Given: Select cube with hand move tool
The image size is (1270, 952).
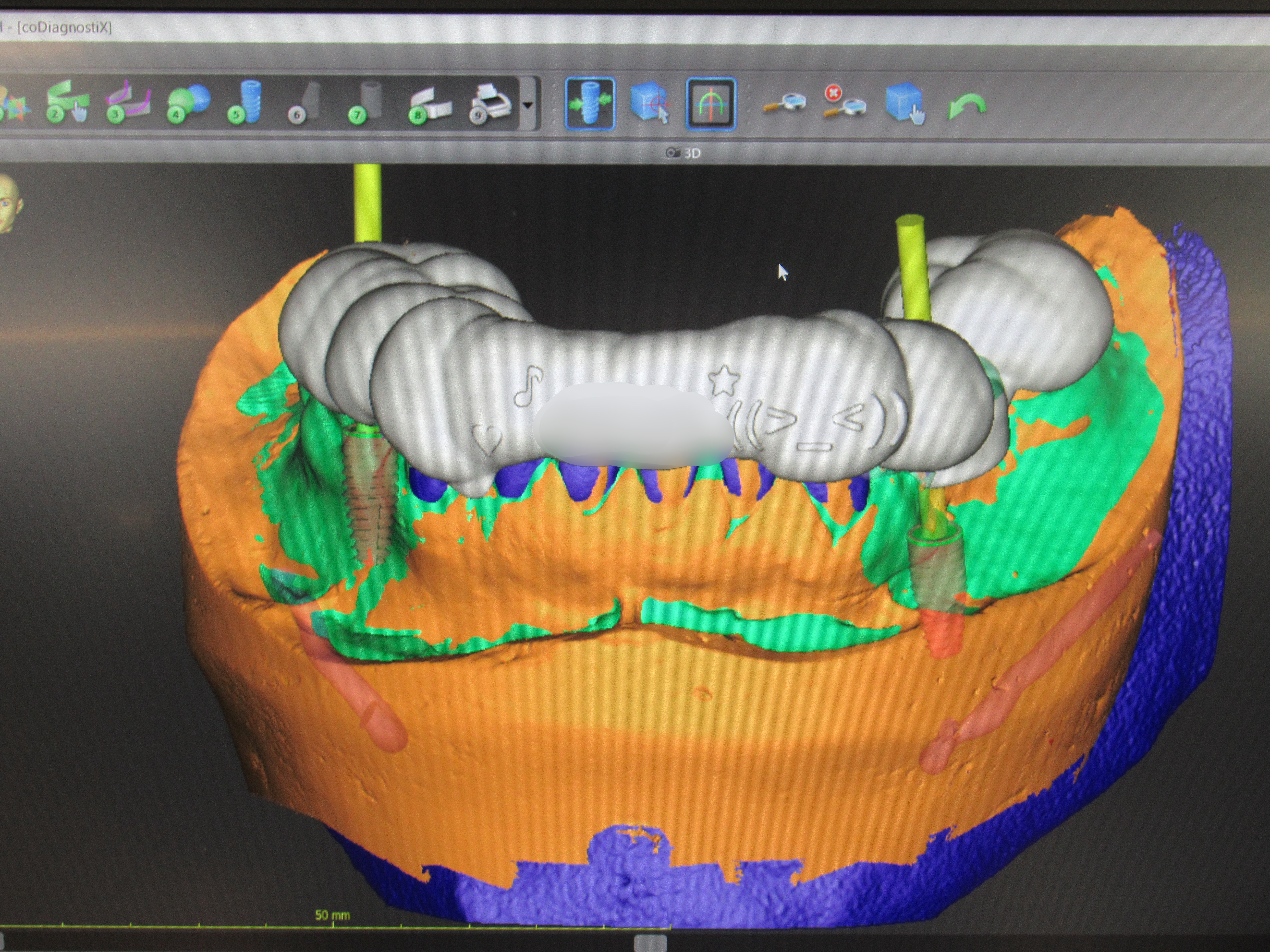Looking at the screenshot, I should point(905,103).
